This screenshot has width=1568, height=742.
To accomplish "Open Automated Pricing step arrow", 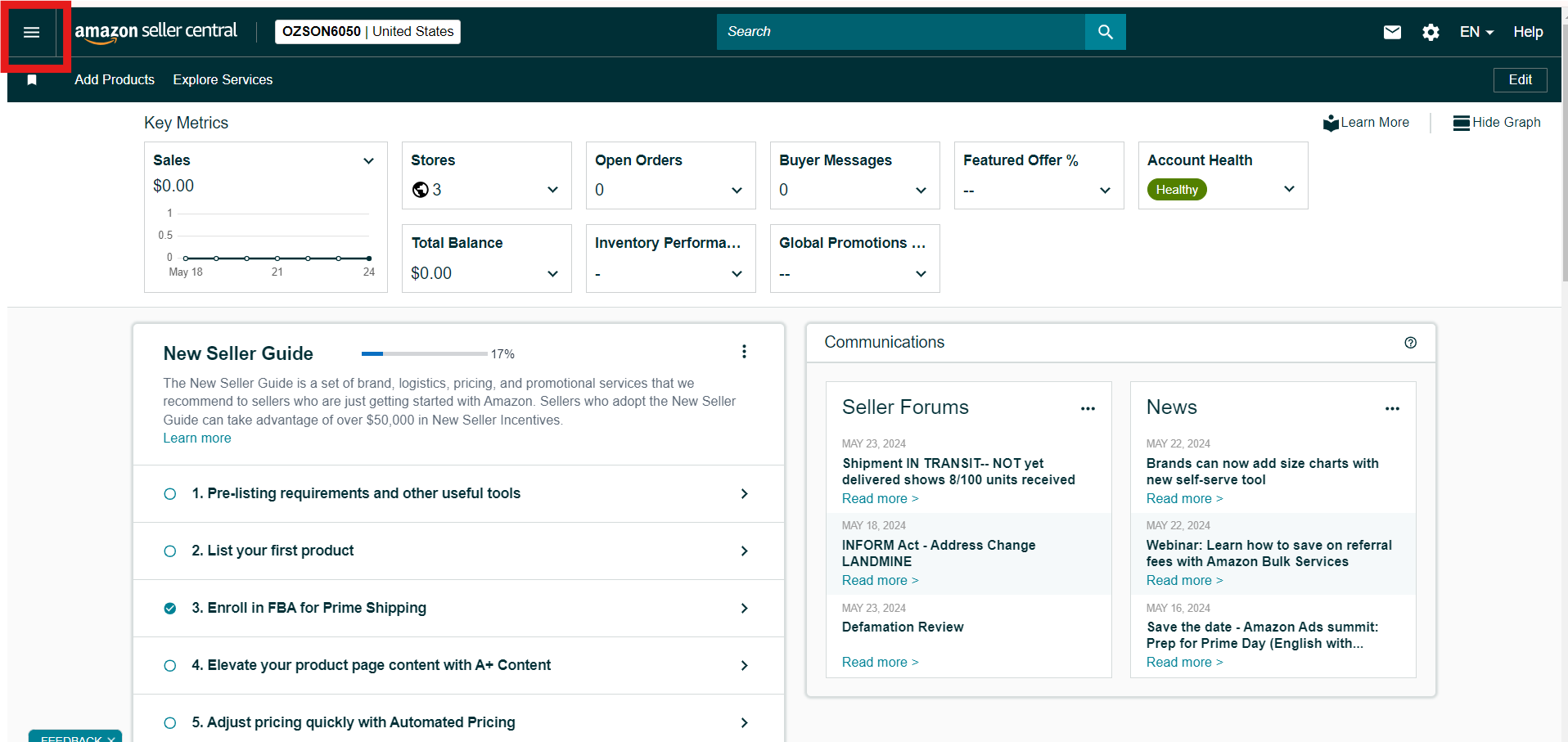I will (x=744, y=723).
